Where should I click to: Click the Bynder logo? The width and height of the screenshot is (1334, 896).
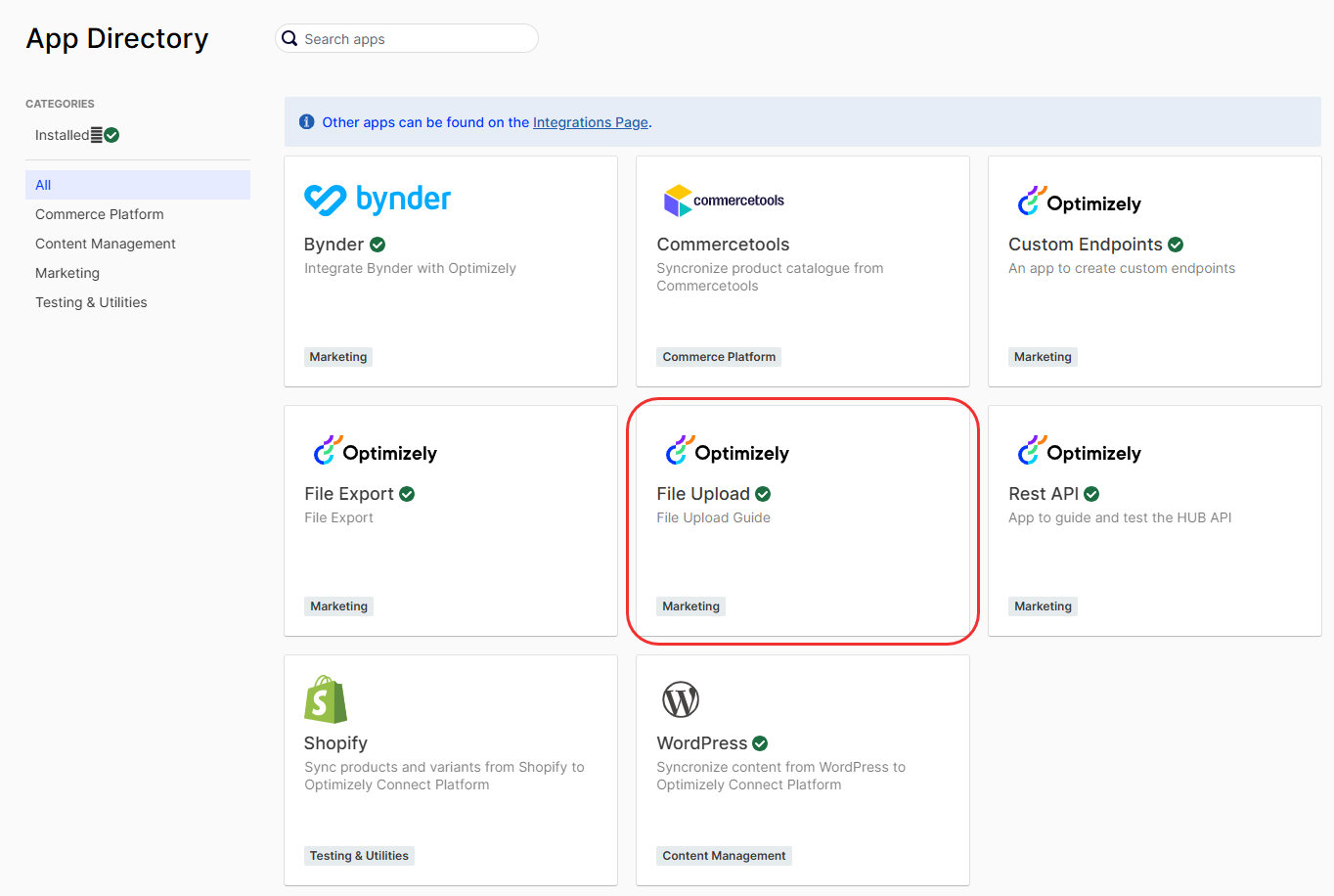pos(378,200)
